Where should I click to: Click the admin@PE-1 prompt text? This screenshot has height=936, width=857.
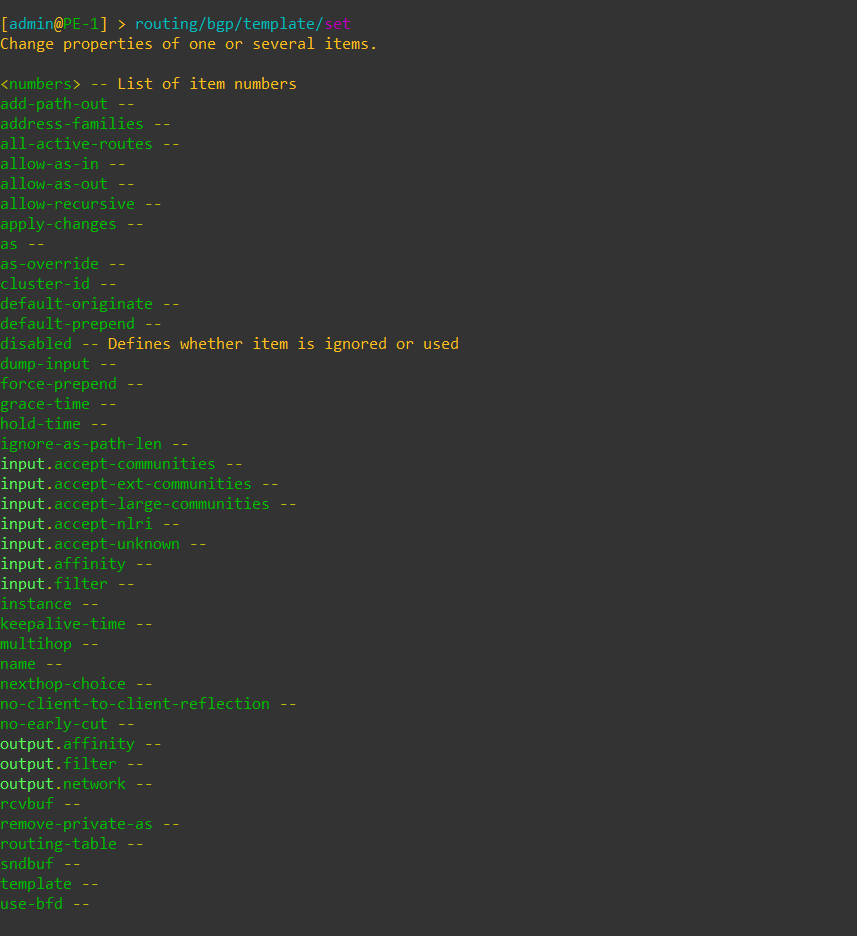(54, 24)
